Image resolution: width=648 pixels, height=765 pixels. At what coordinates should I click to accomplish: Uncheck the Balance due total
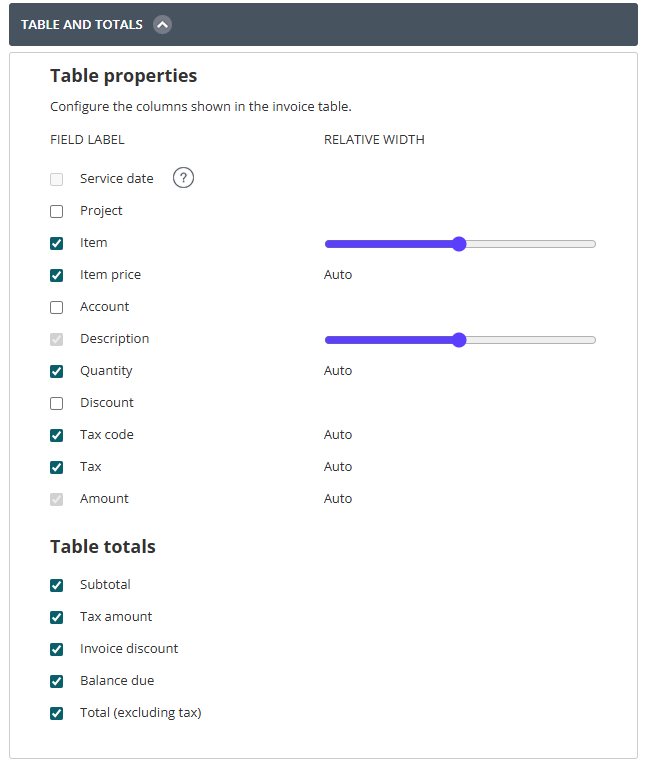57,681
